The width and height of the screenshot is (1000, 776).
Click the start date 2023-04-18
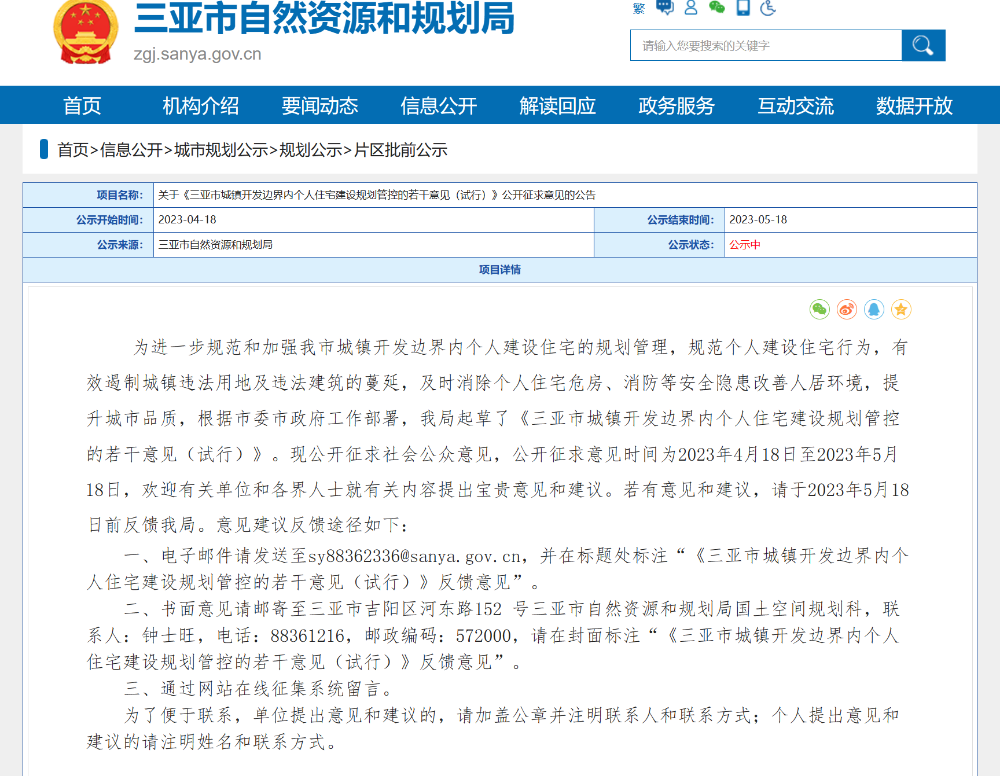[188, 220]
